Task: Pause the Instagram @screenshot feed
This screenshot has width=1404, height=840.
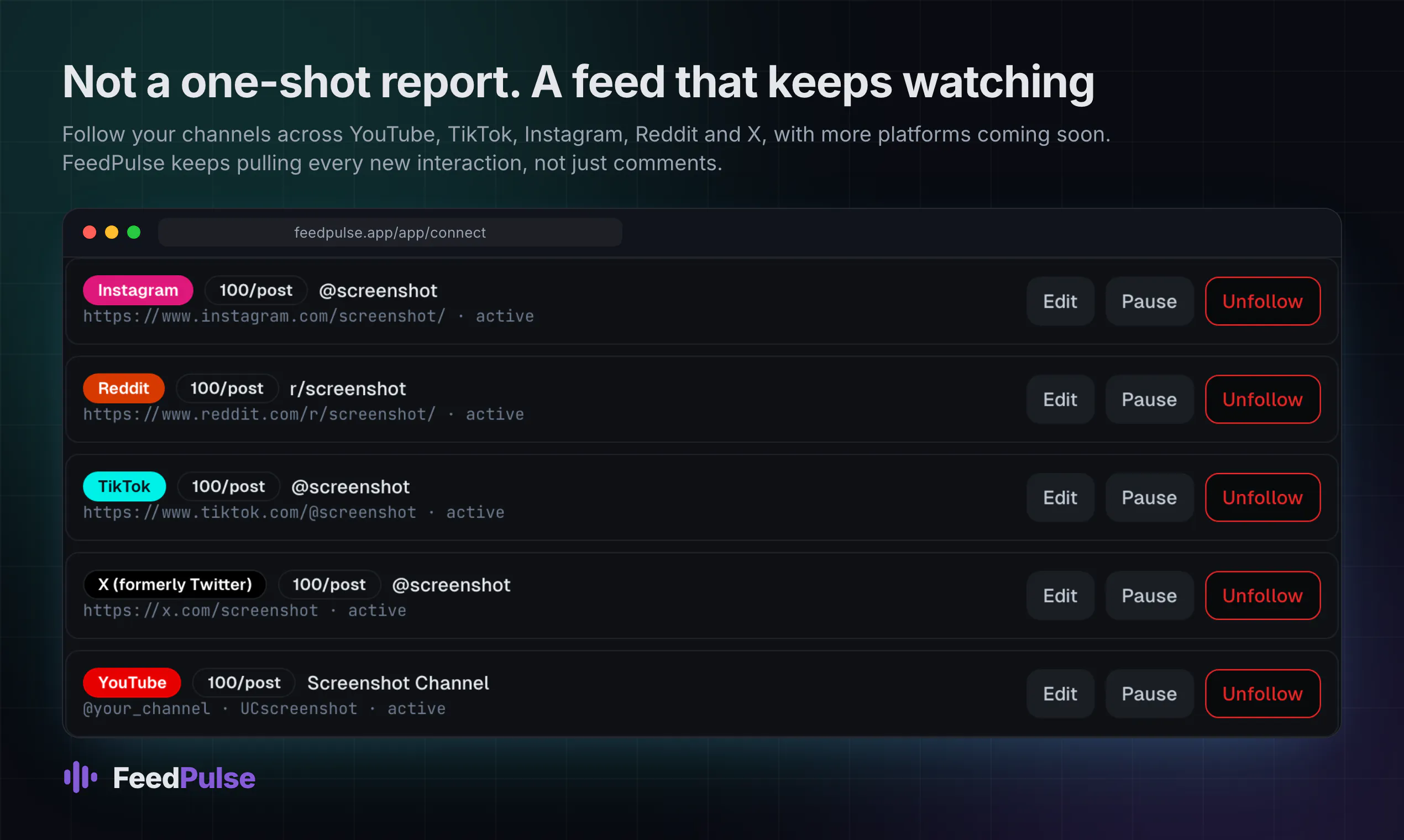Action: 1149,301
